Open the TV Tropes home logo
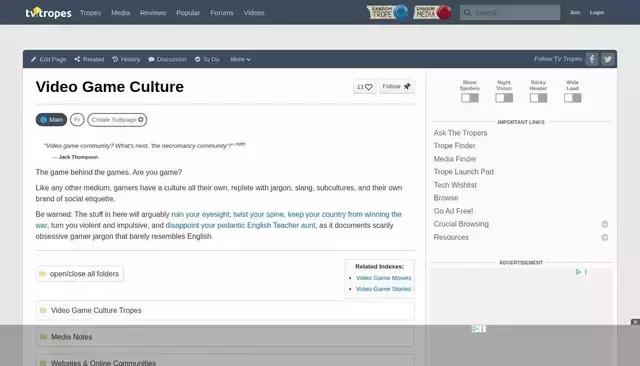The height and width of the screenshot is (366, 640). click(x=48, y=13)
